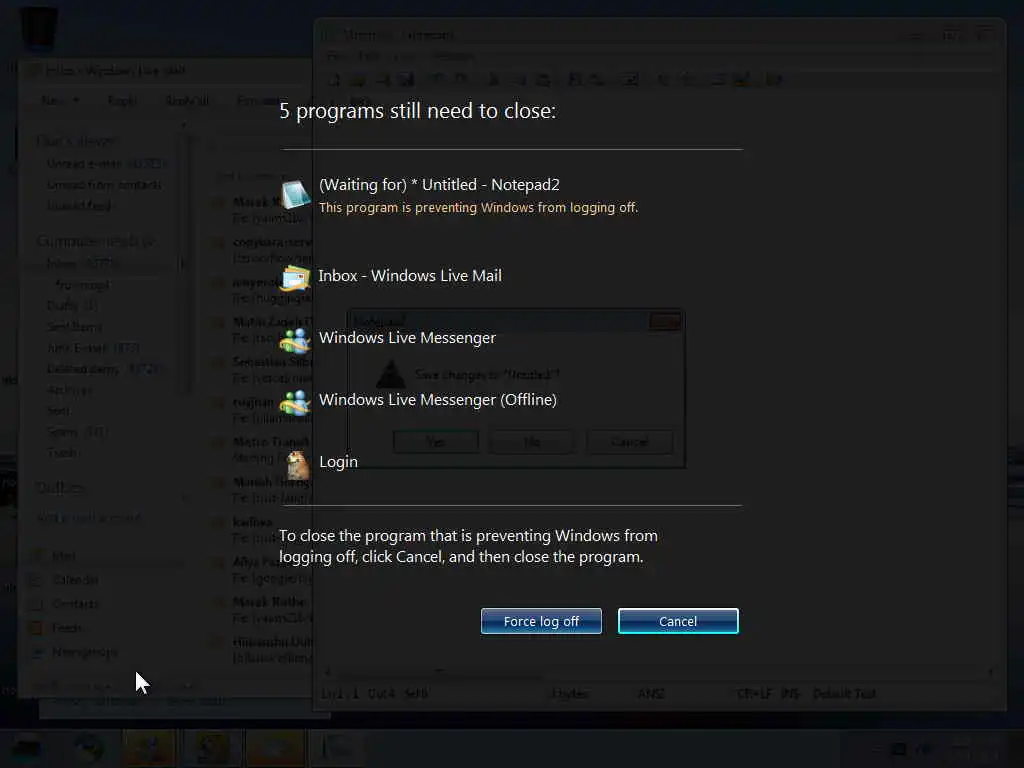1024x768 pixels.
Task: Click No in the dimmed Notepad2 save dialog
Action: click(532, 442)
